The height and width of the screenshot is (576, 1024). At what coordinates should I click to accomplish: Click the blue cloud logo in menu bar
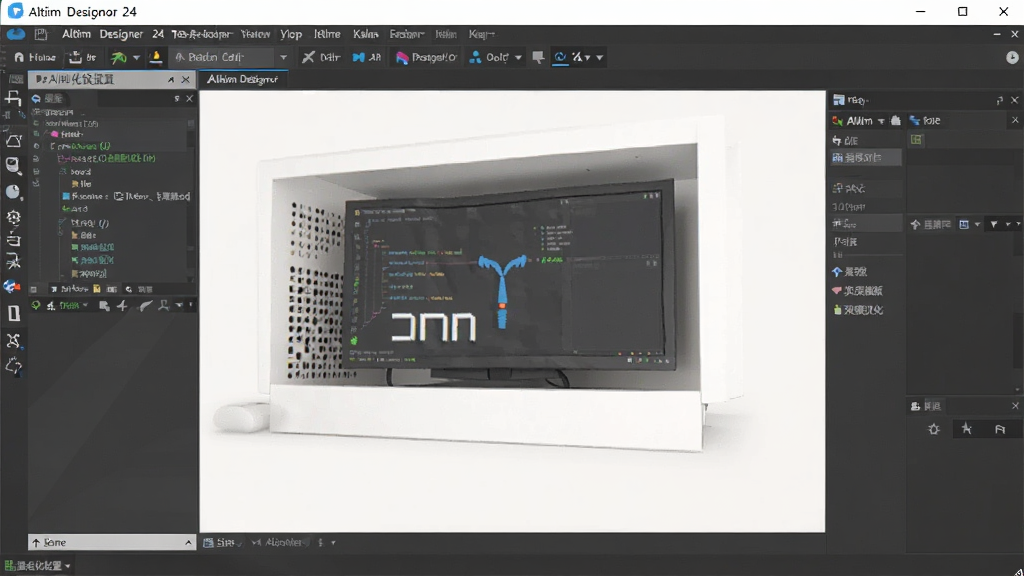point(16,34)
